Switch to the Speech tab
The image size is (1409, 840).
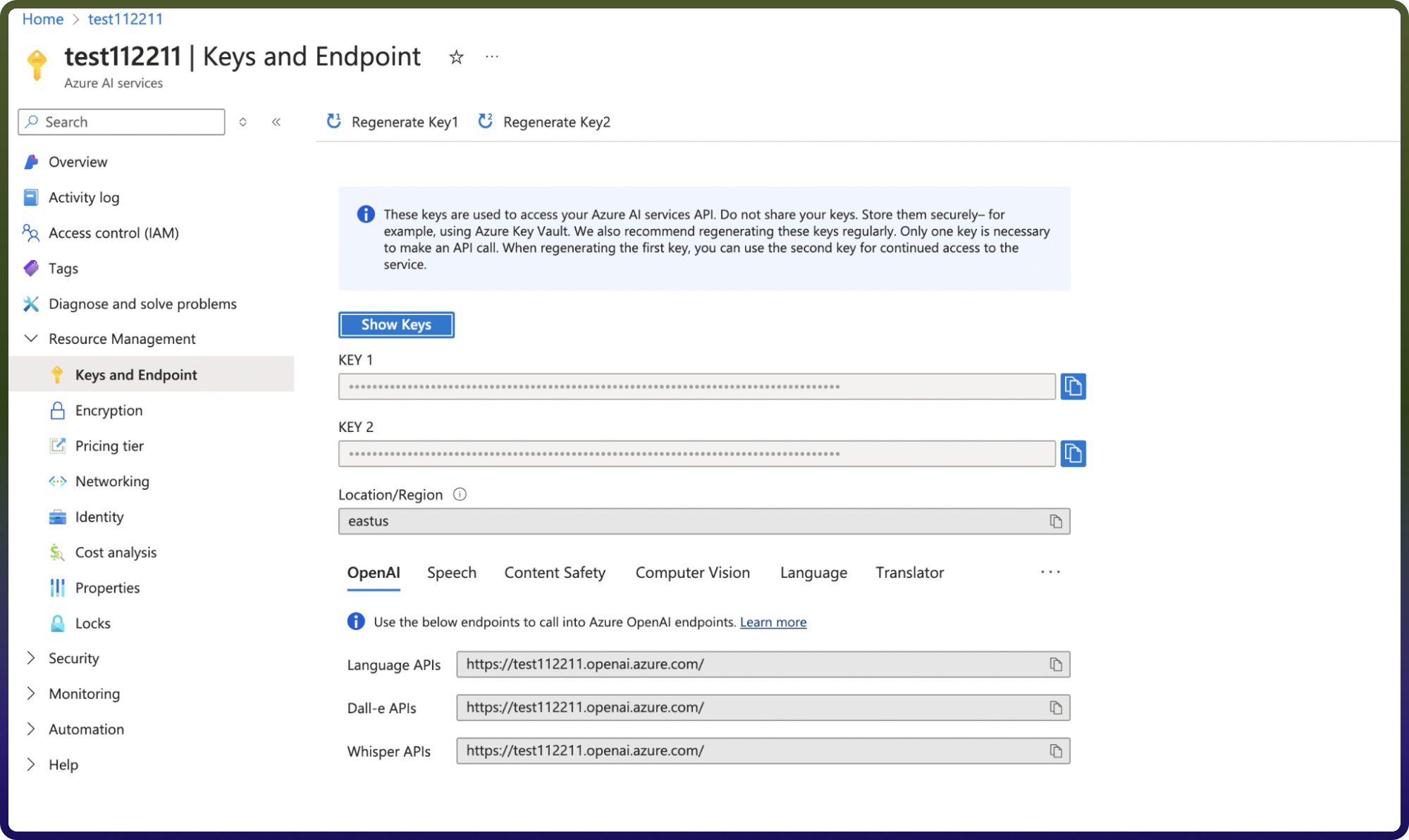click(452, 573)
